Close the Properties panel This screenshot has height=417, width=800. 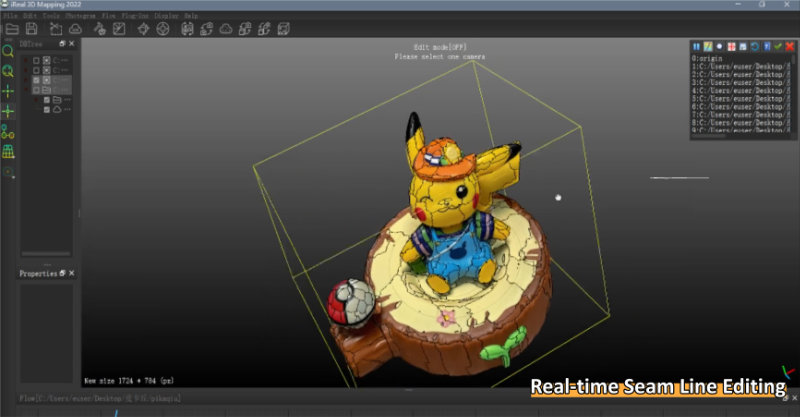click(x=71, y=273)
